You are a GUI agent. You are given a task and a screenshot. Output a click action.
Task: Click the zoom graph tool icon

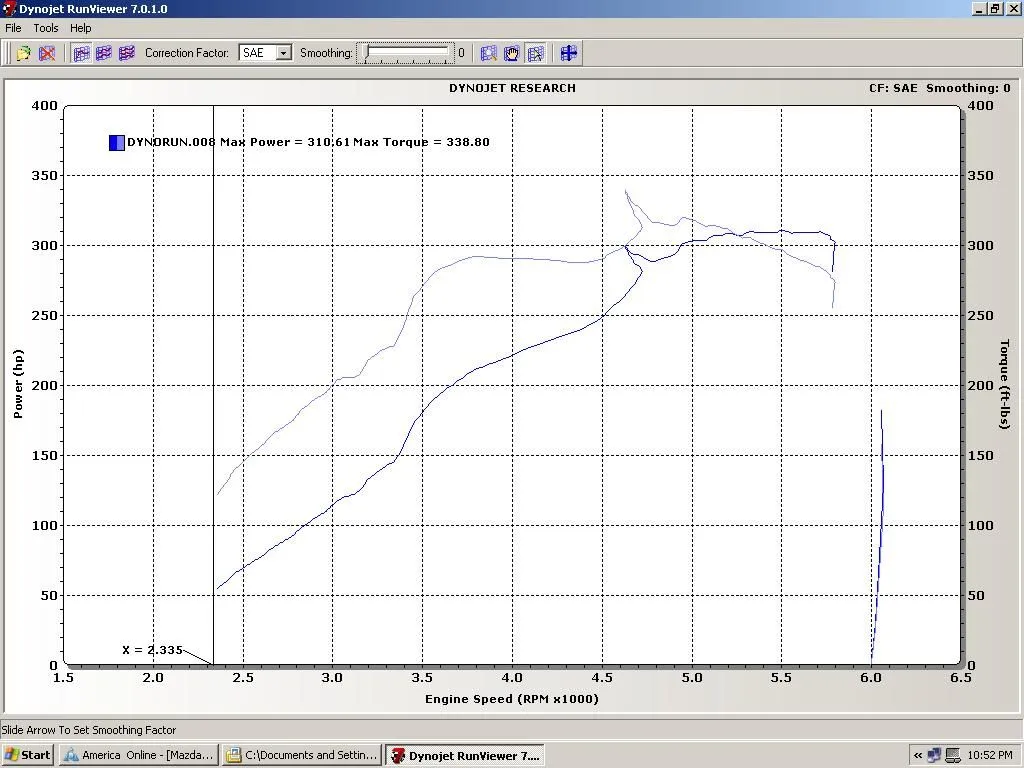(x=489, y=53)
